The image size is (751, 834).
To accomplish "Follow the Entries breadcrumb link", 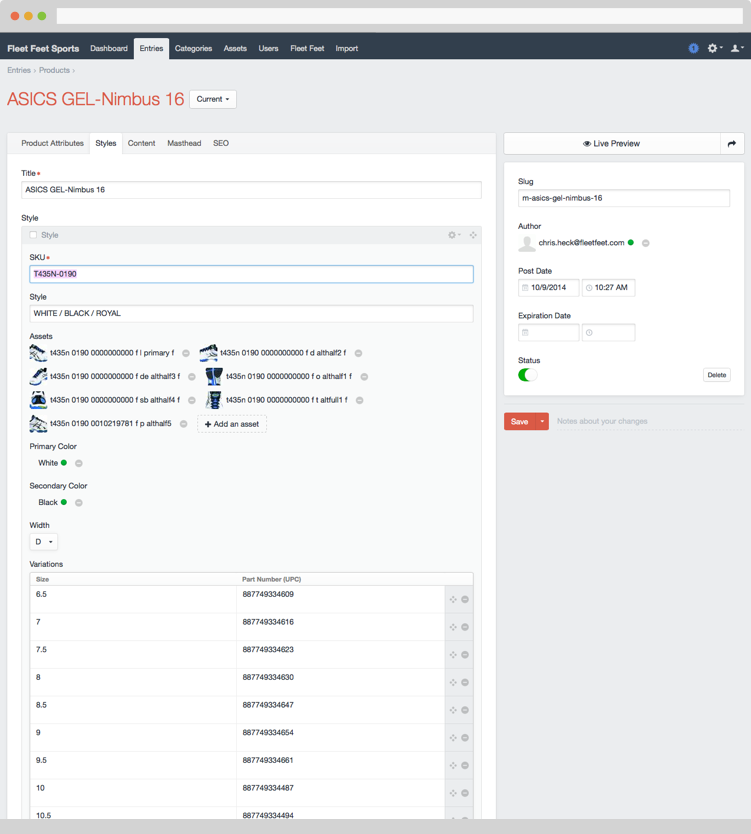I will tap(19, 70).
